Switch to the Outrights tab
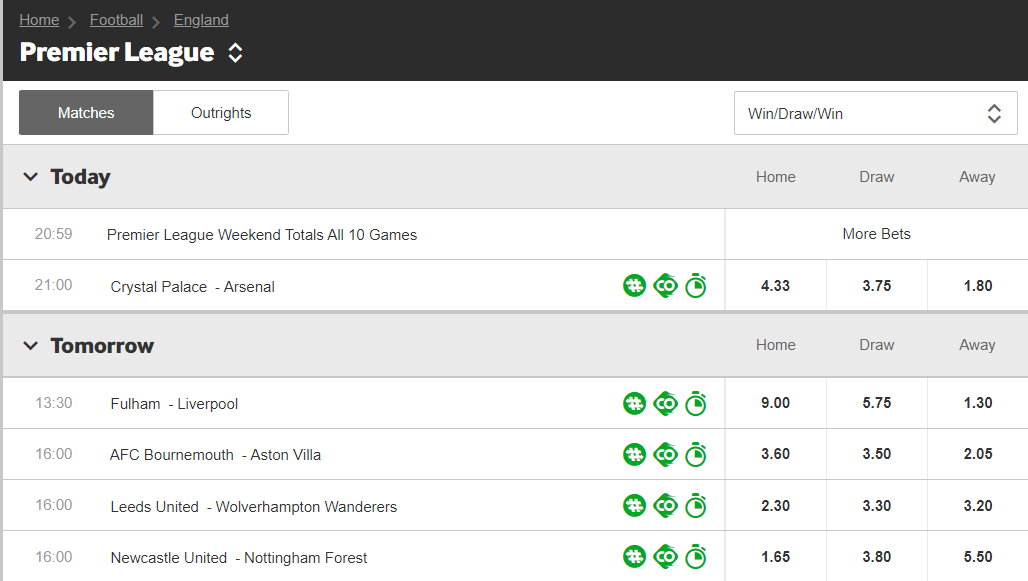1028x581 pixels. [x=221, y=113]
